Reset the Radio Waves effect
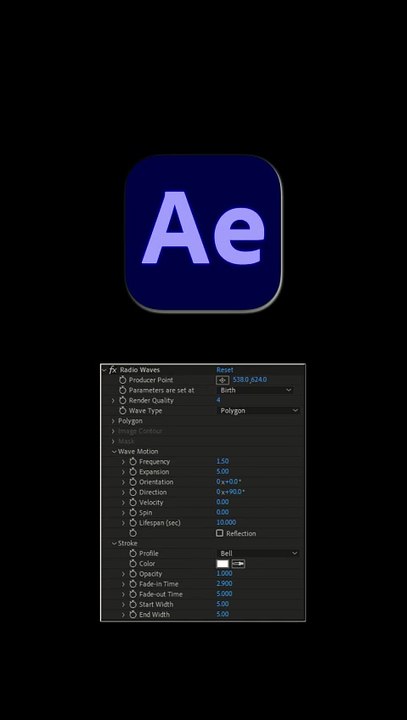 point(225,370)
